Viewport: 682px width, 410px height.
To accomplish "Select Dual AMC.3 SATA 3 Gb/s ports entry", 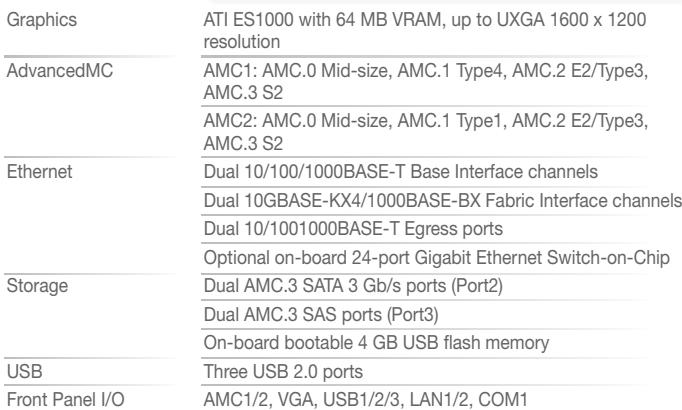I will [x=353, y=286].
